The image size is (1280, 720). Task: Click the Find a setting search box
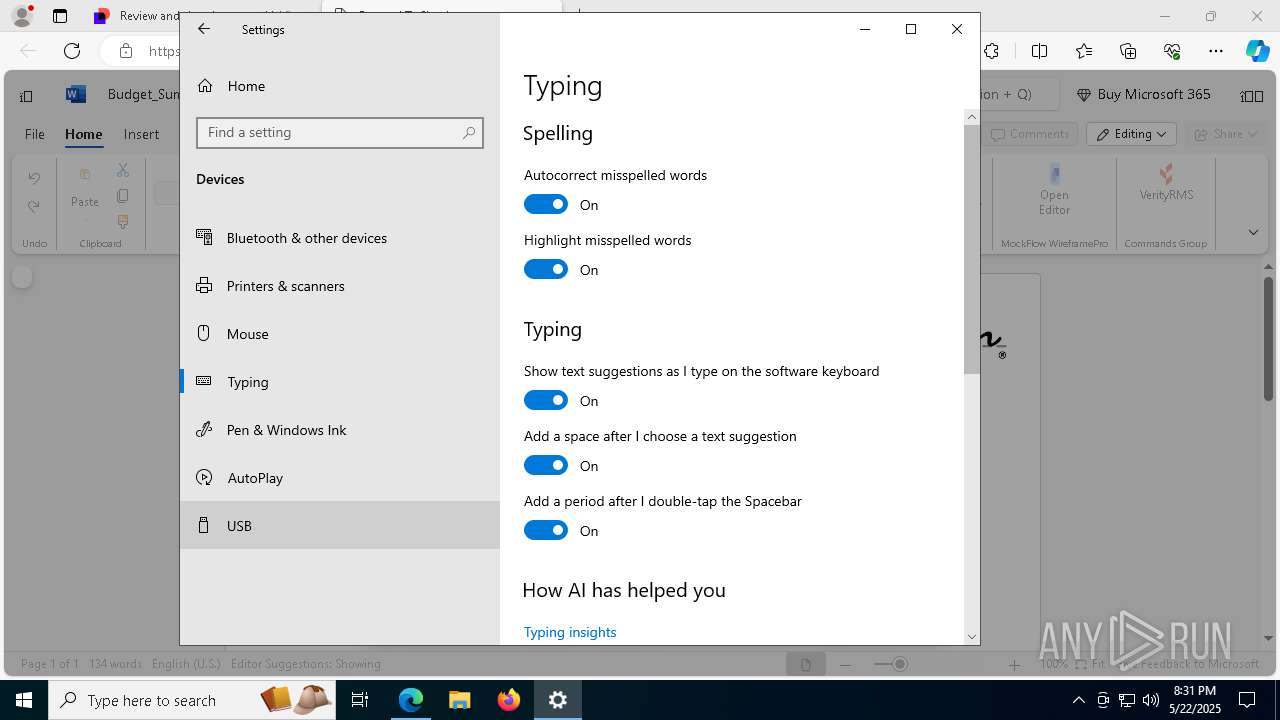339,132
